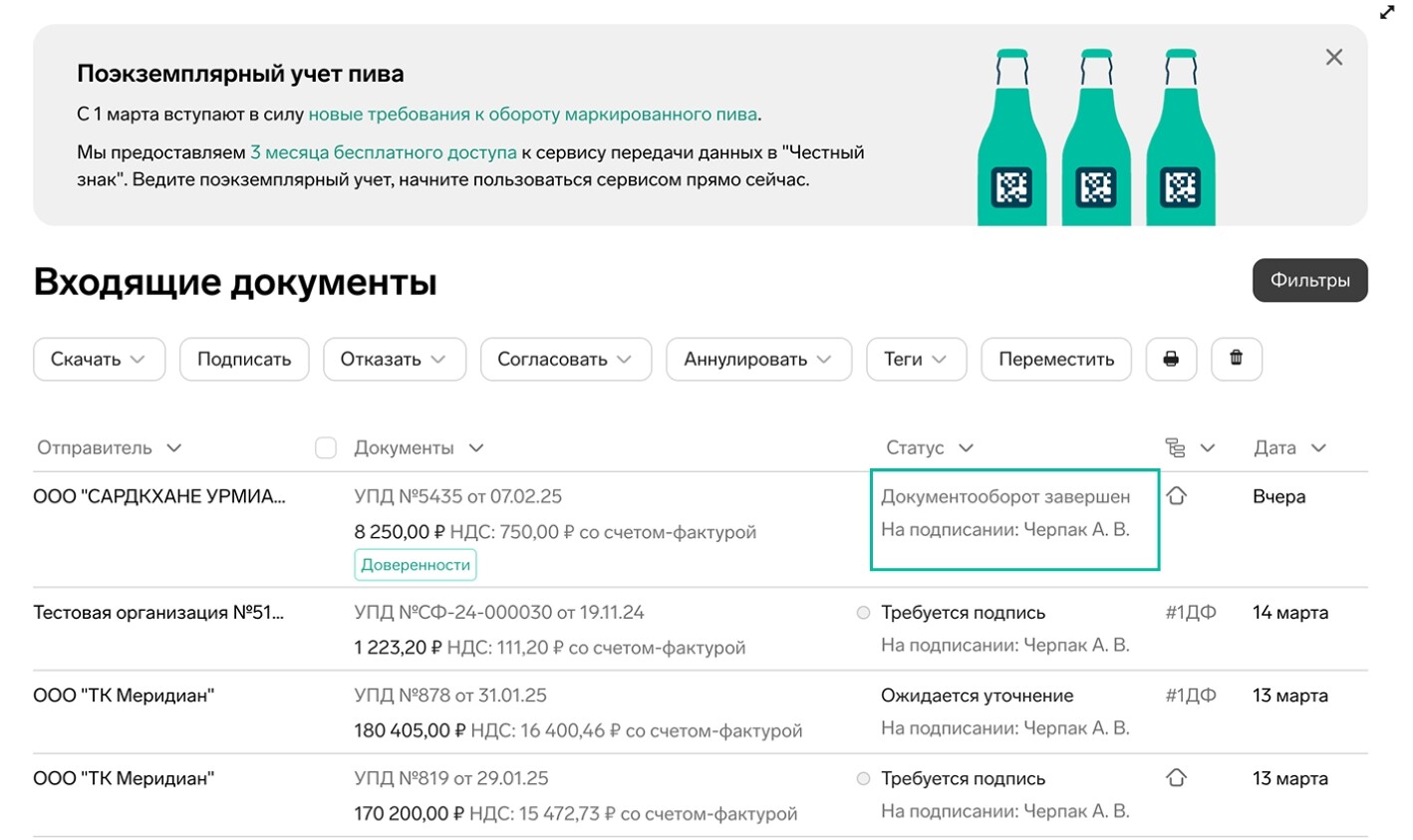Open document УПД №СФ-24-000030 от 19.11.24
The height and width of the screenshot is (840, 1413).
[x=499, y=613]
